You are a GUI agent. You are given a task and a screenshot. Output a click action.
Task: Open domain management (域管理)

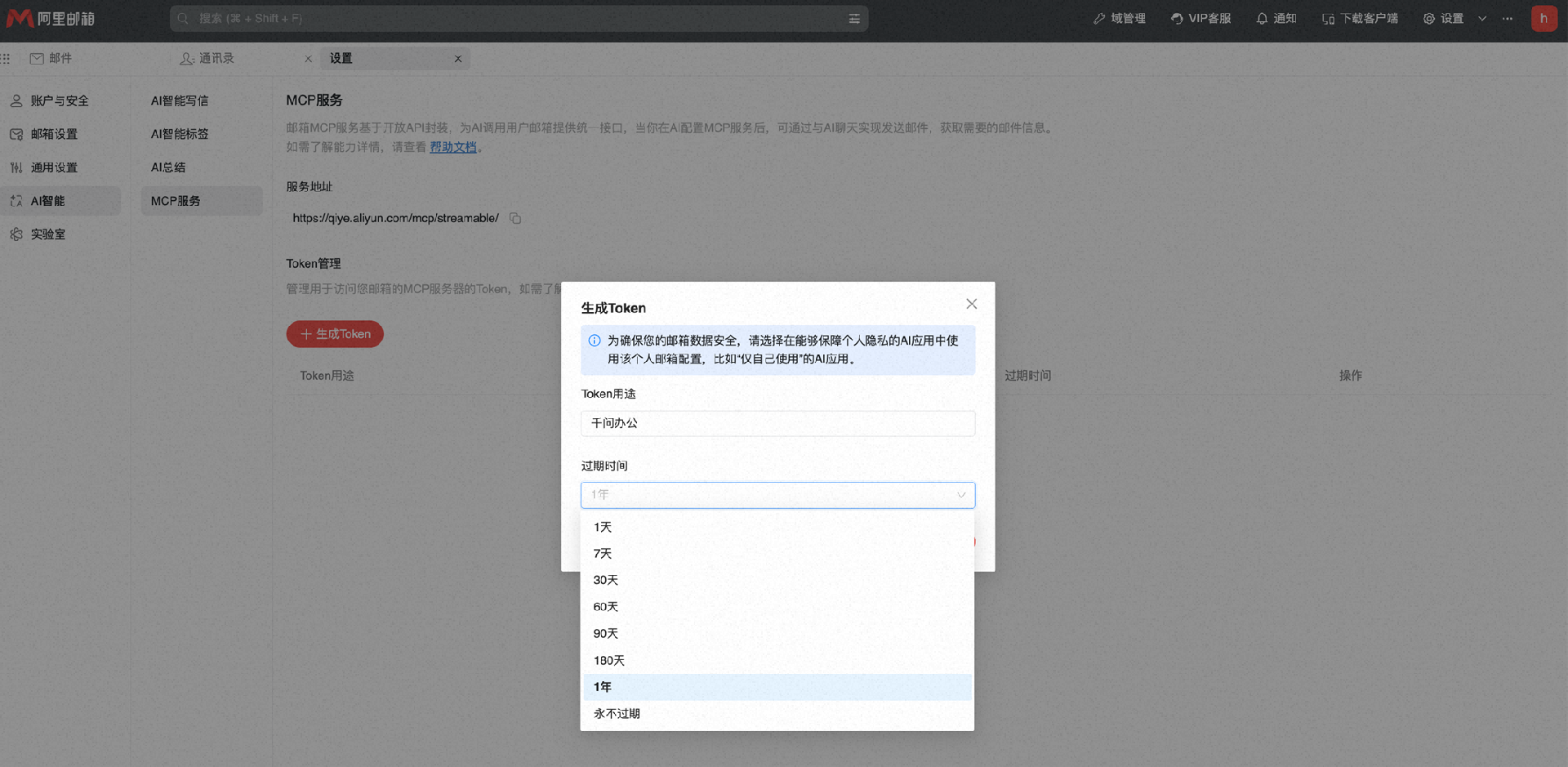[1120, 18]
